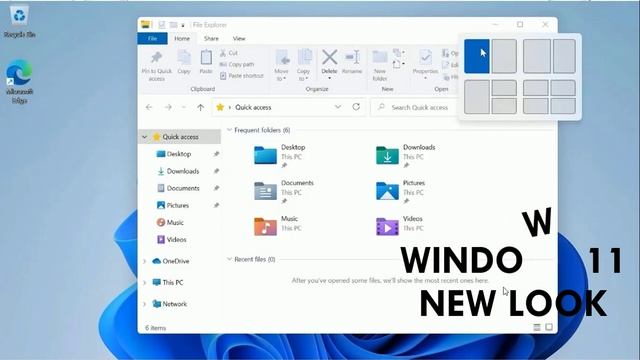The width and height of the screenshot is (640, 360).
Task: Select the Videos frequent folder icon
Action: 387,227
